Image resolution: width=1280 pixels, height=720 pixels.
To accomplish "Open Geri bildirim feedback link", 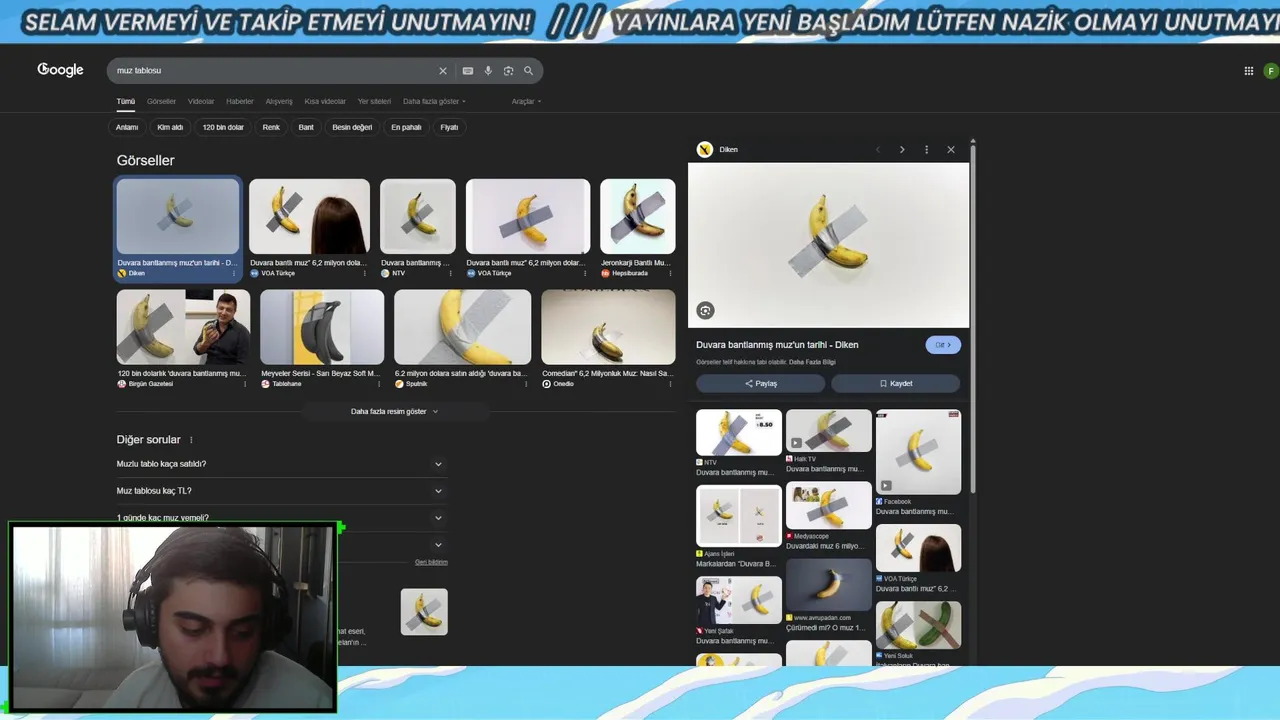I will point(431,562).
